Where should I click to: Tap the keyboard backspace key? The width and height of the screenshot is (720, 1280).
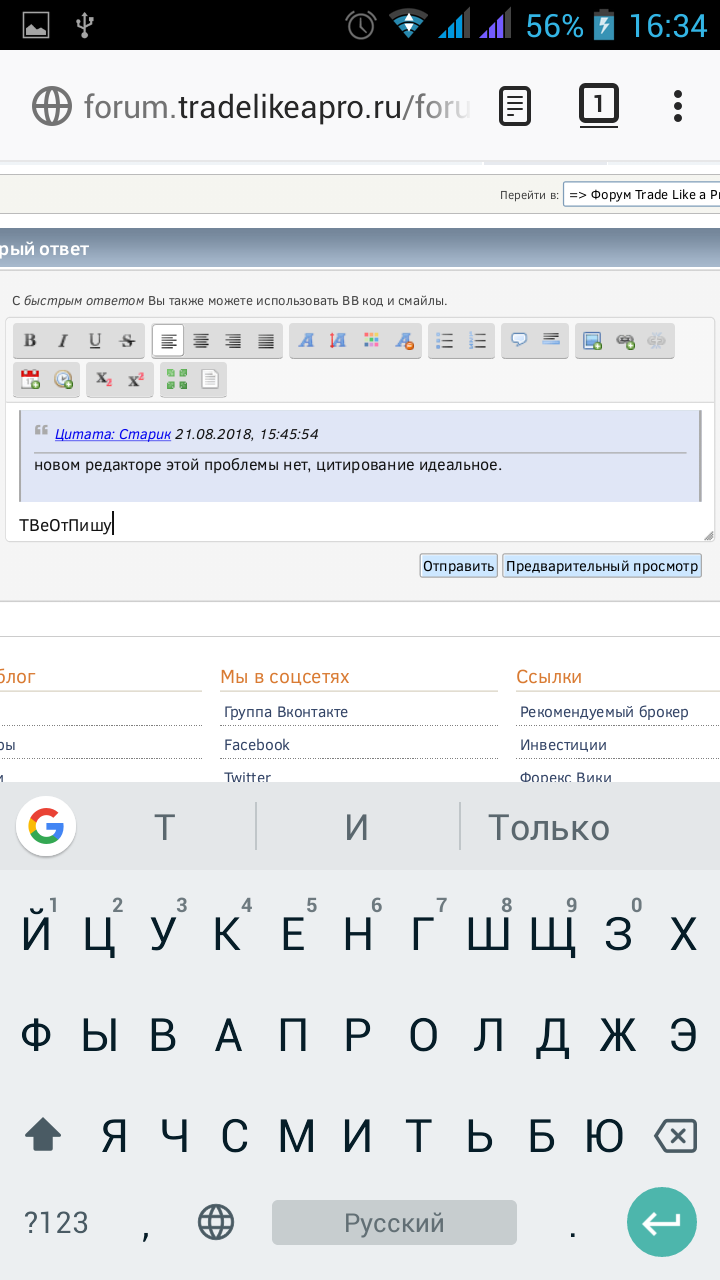[x=675, y=1135]
